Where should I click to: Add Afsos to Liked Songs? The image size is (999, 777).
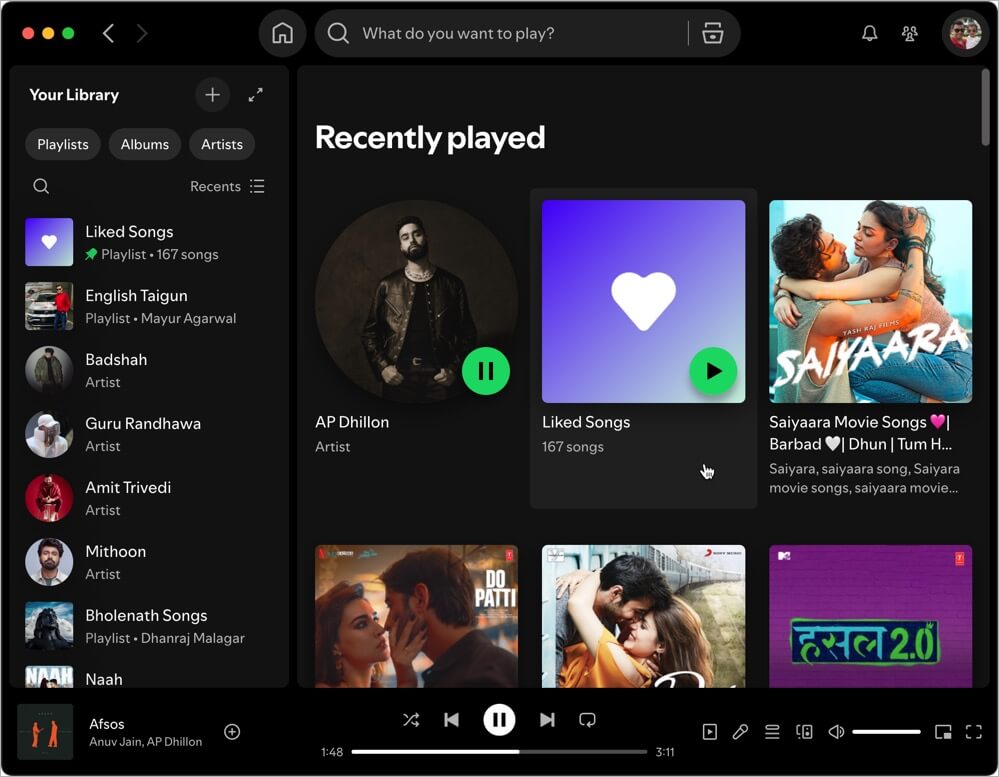(232, 732)
